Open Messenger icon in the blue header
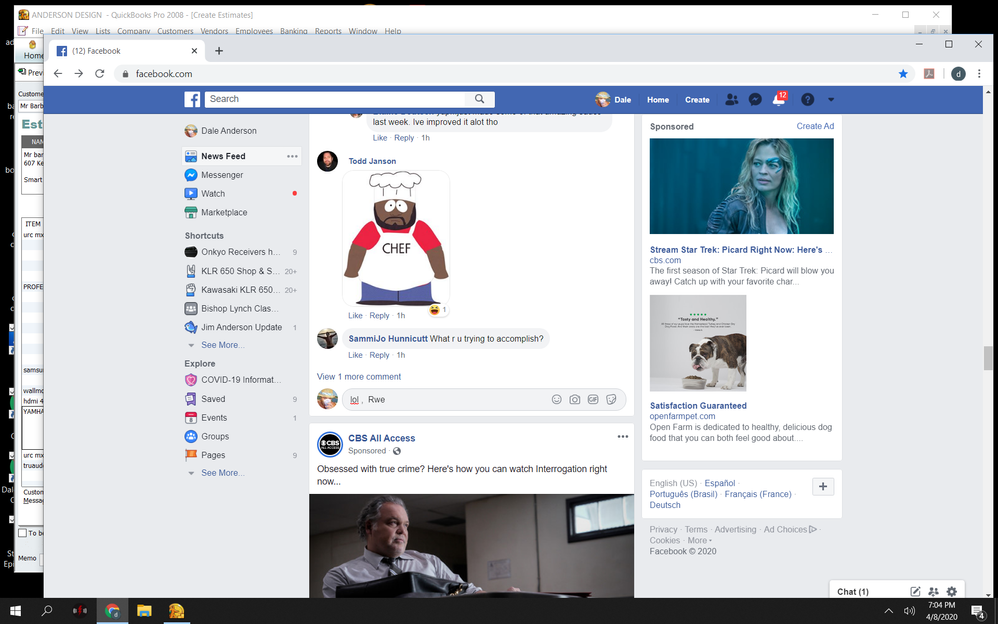The image size is (998, 624). click(755, 99)
